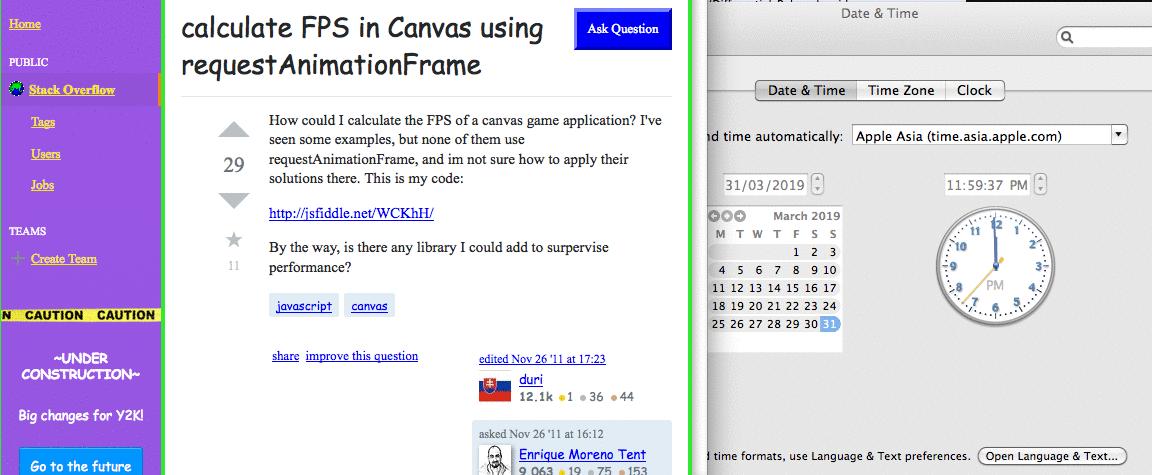Screen dimensions: 1152x475
Task: Switch to the Clock tab
Action: 973,90
